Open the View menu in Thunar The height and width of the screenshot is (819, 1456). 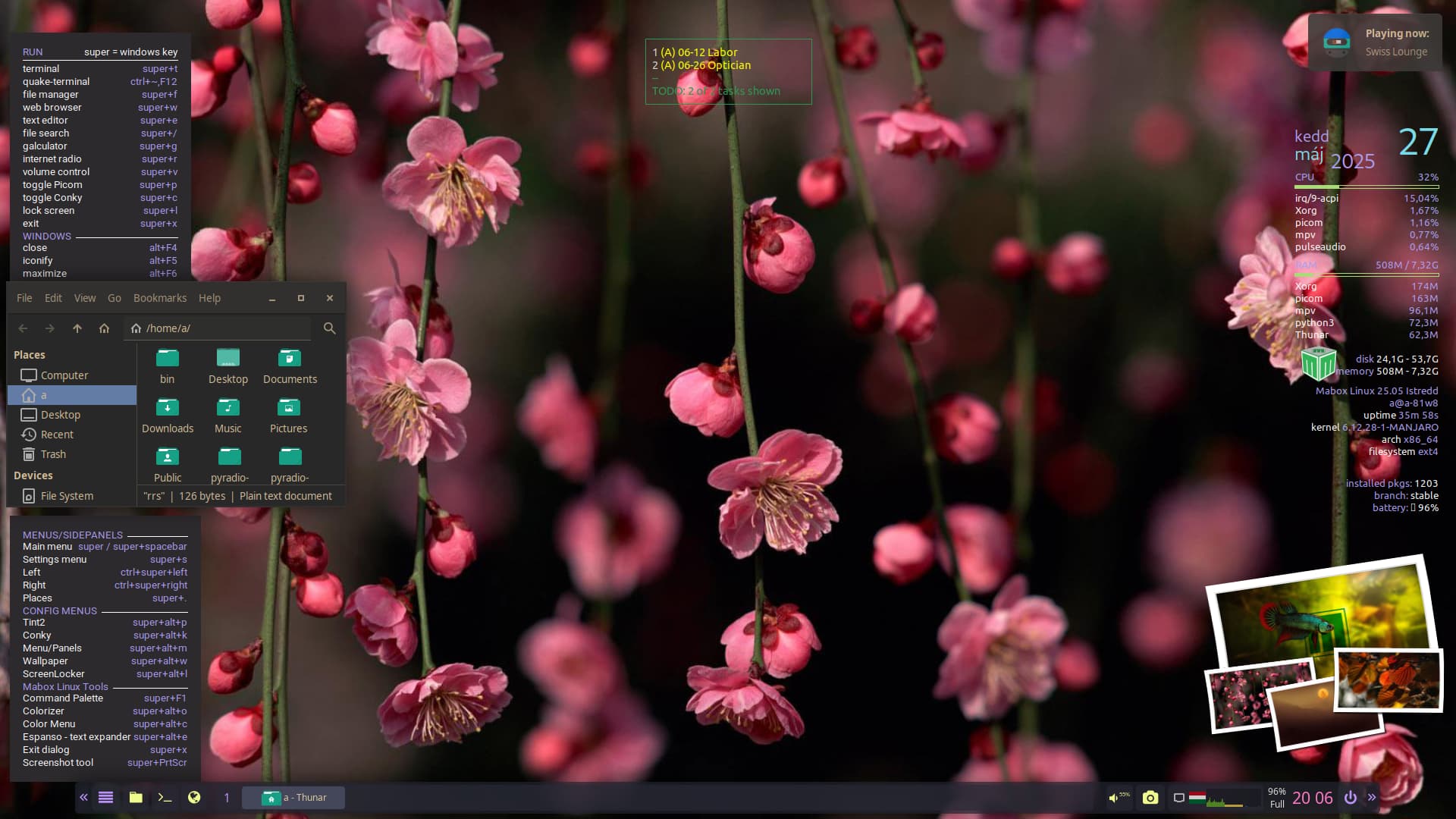tap(84, 298)
